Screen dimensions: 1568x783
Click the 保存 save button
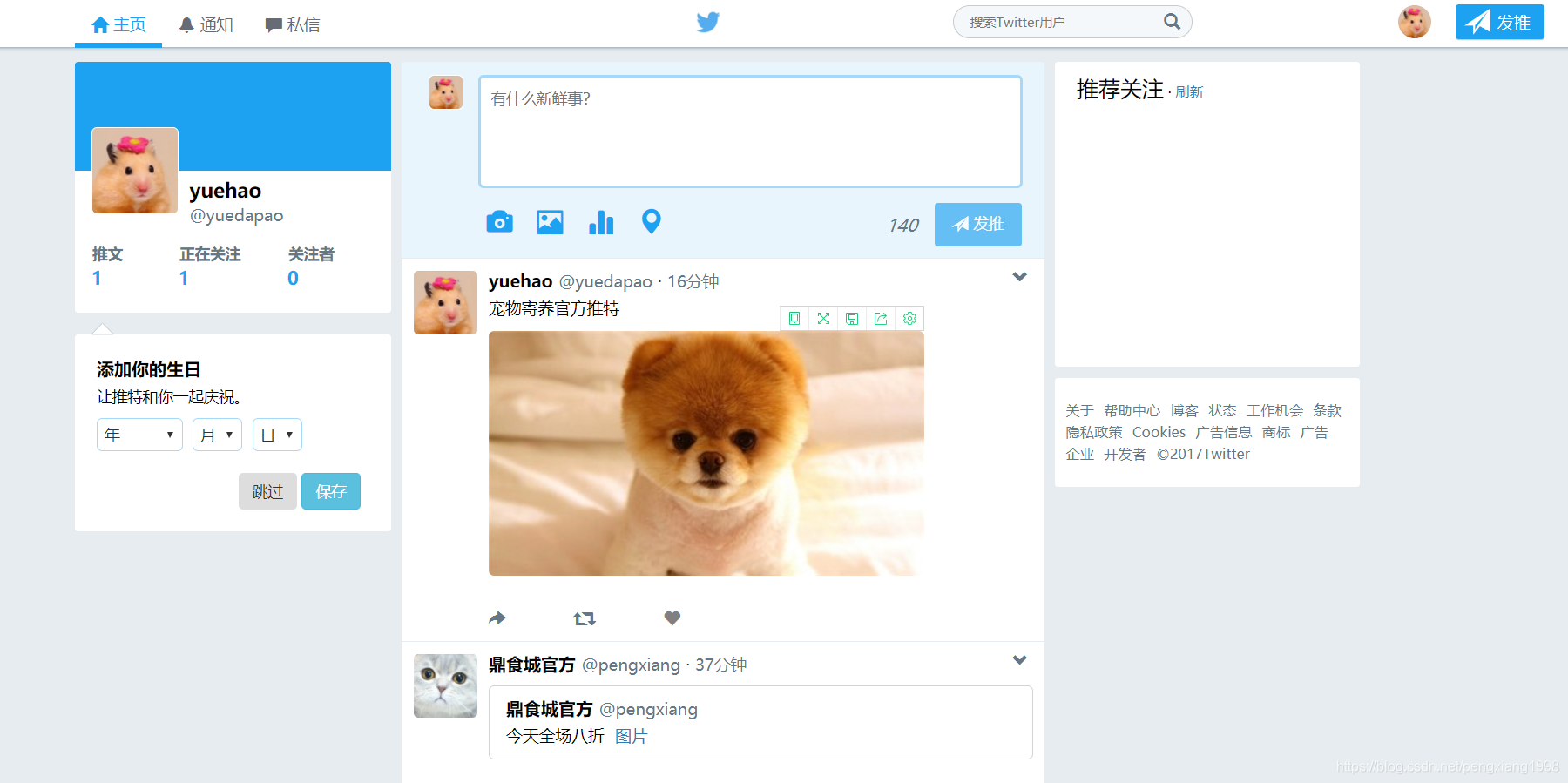click(331, 491)
